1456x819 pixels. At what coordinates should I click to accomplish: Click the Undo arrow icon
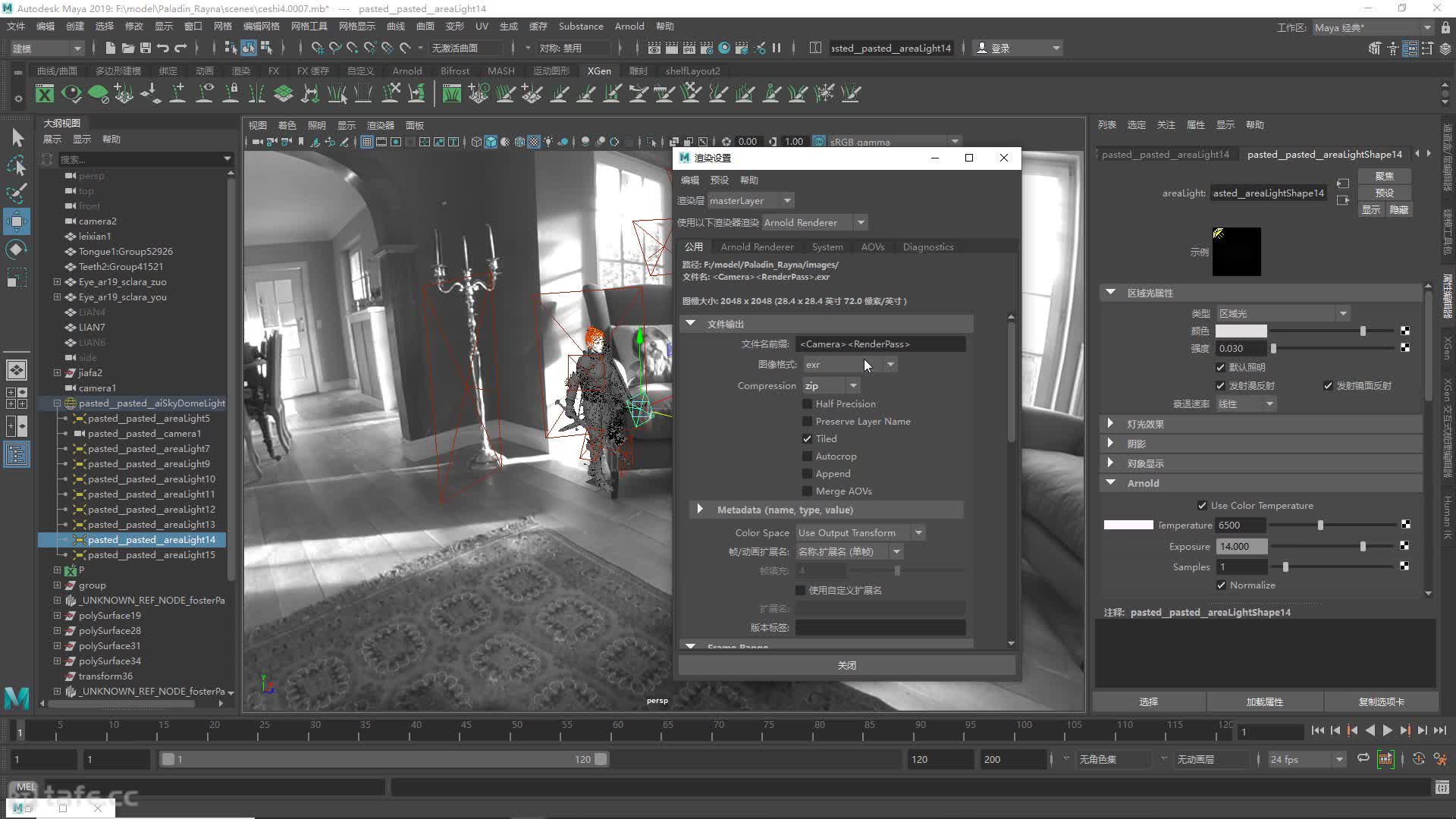163,48
